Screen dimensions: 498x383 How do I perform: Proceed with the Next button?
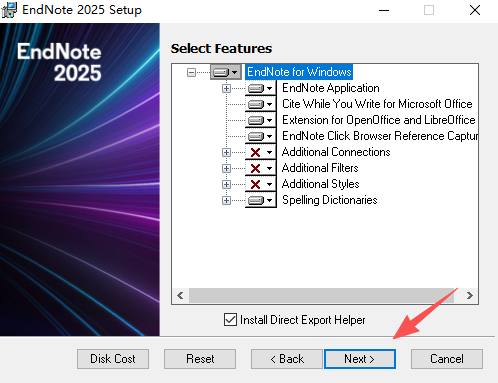point(360,359)
